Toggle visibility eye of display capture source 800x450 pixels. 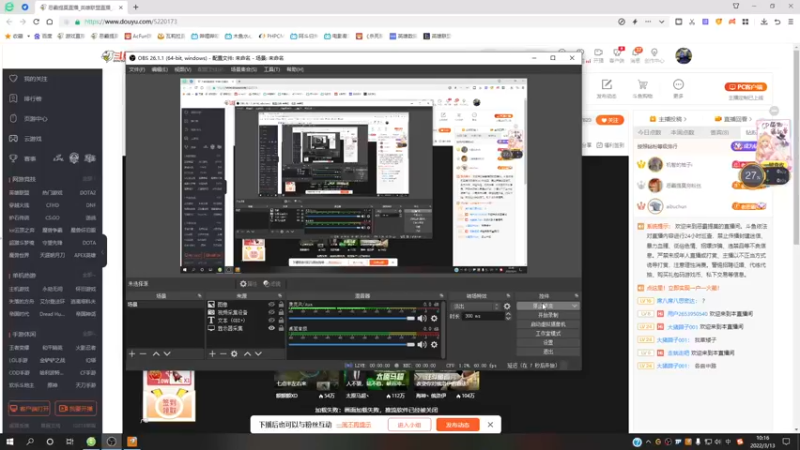pos(271,329)
